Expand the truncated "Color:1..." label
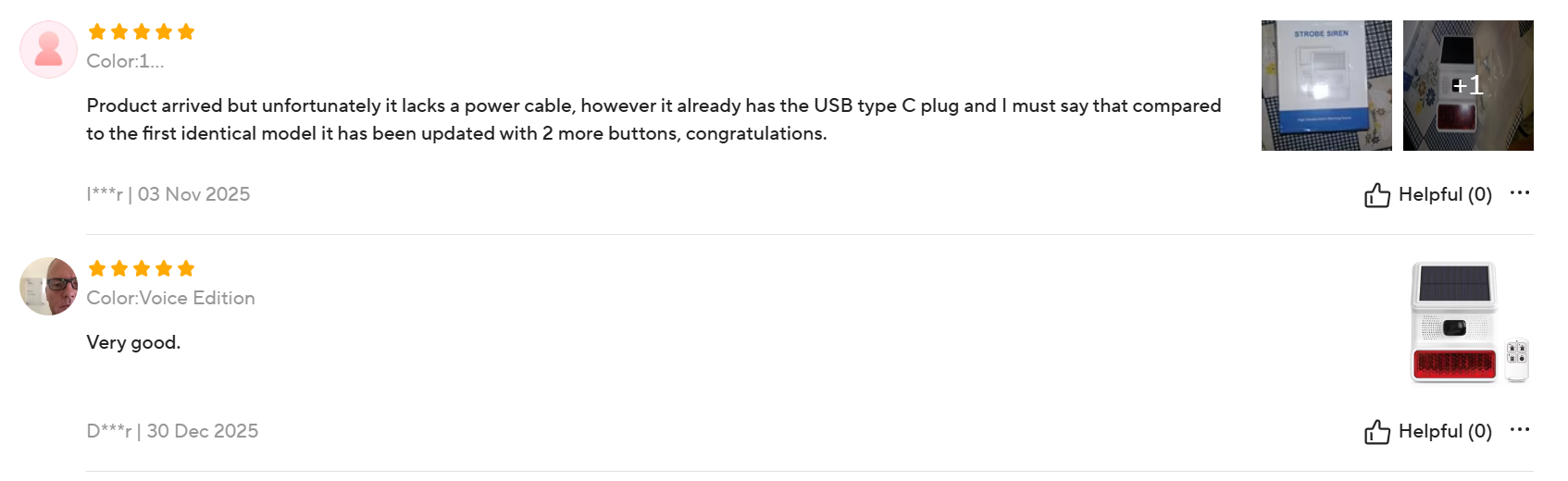 pos(125,62)
